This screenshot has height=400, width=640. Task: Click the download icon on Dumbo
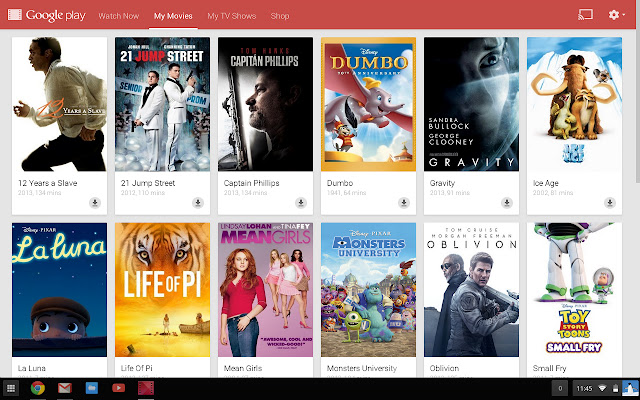point(404,202)
